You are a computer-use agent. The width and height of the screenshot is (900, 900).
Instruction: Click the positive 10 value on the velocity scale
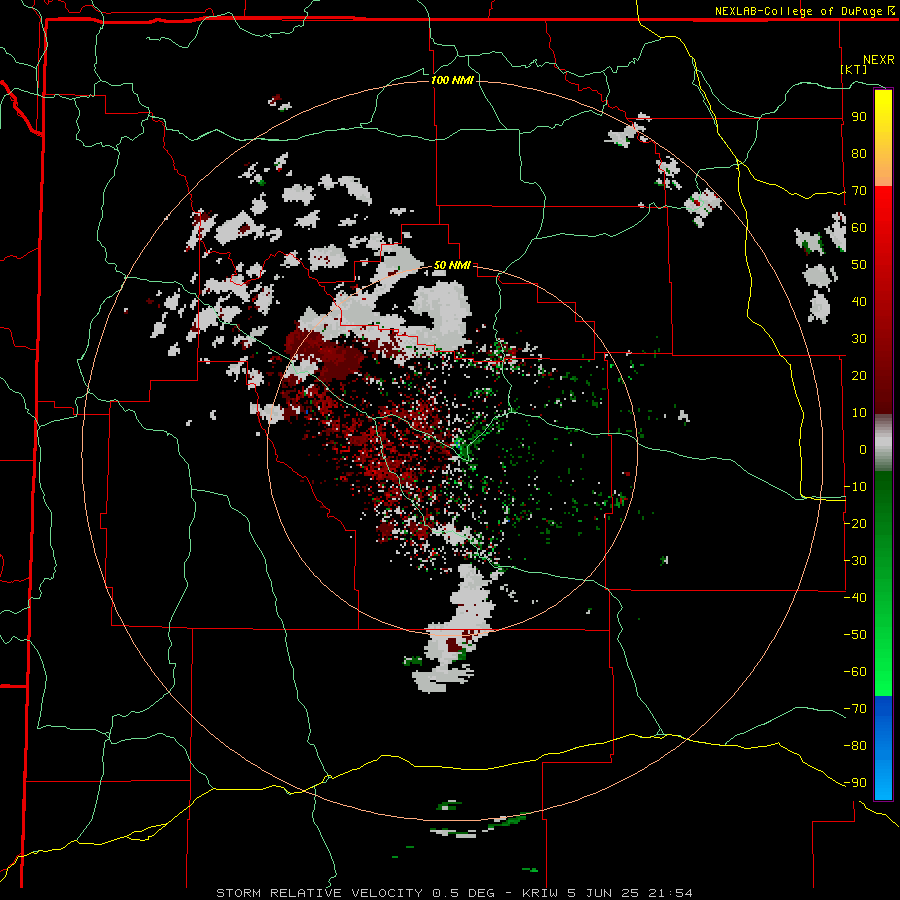coord(859,413)
